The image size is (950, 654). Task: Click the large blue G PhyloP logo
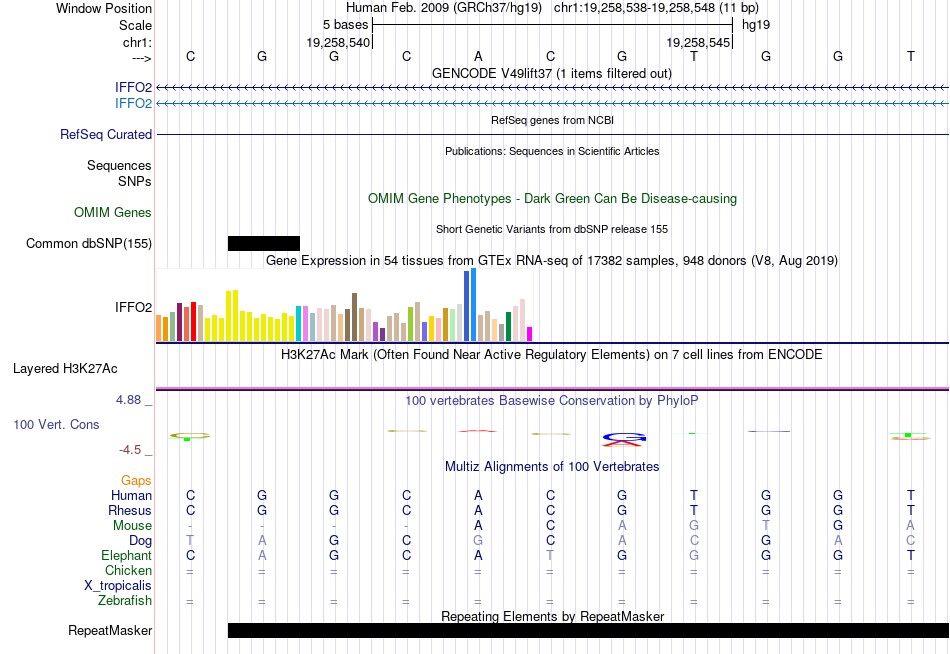[x=624, y=437]
